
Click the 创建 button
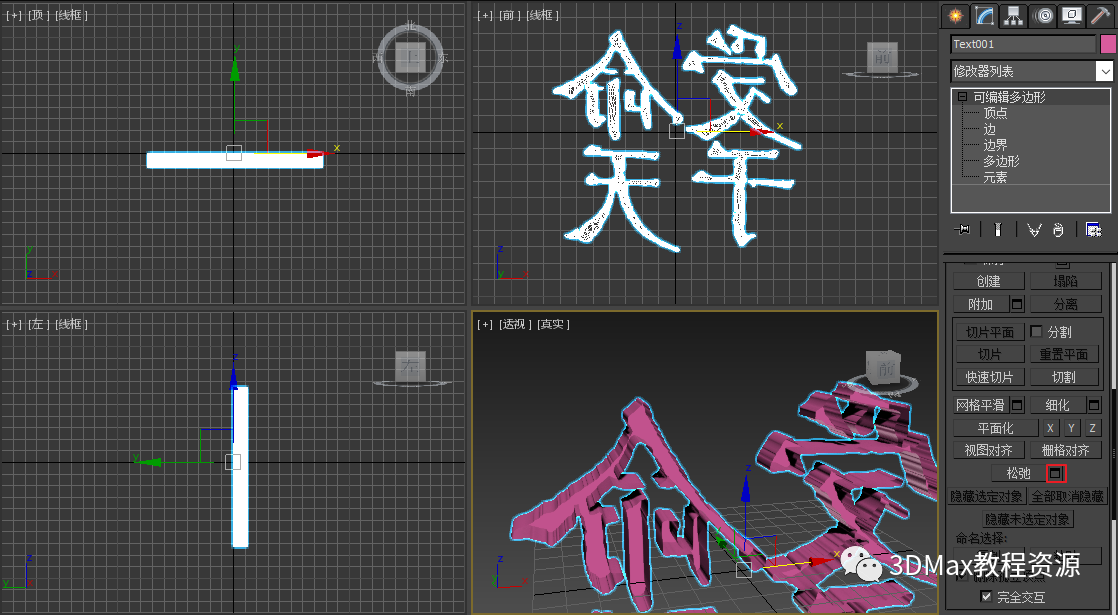click(x=988, y=281)
